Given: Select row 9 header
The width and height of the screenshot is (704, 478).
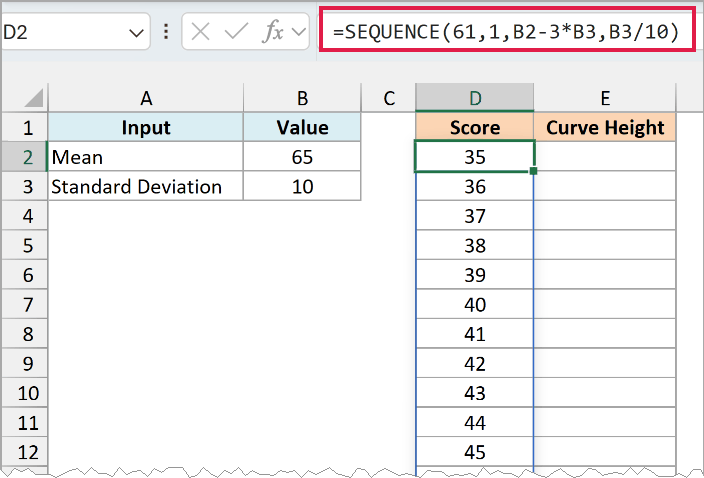Looking at the screenshot, I should coord(25,363).
